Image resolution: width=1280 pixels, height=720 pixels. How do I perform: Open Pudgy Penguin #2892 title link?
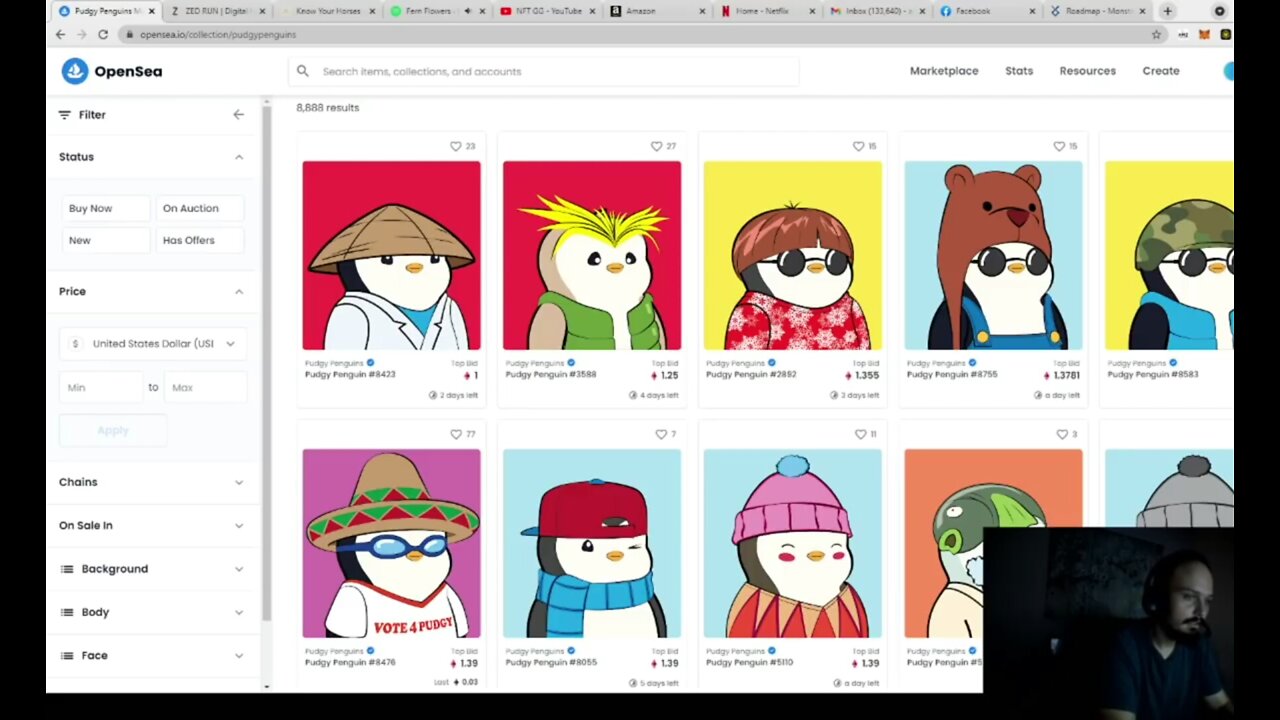(751, 374)
